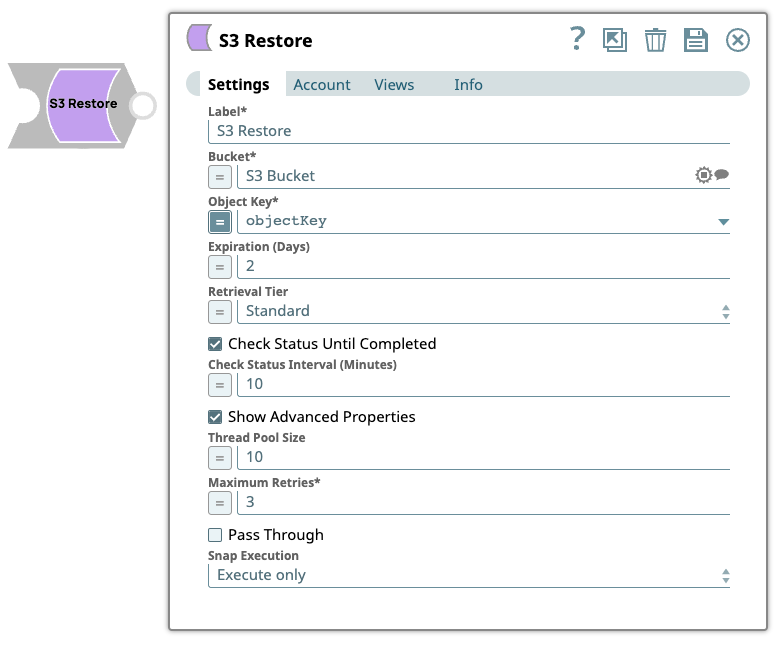Open the help question mark icon
The width and height of the screenshot is (779, 645).
577,39
